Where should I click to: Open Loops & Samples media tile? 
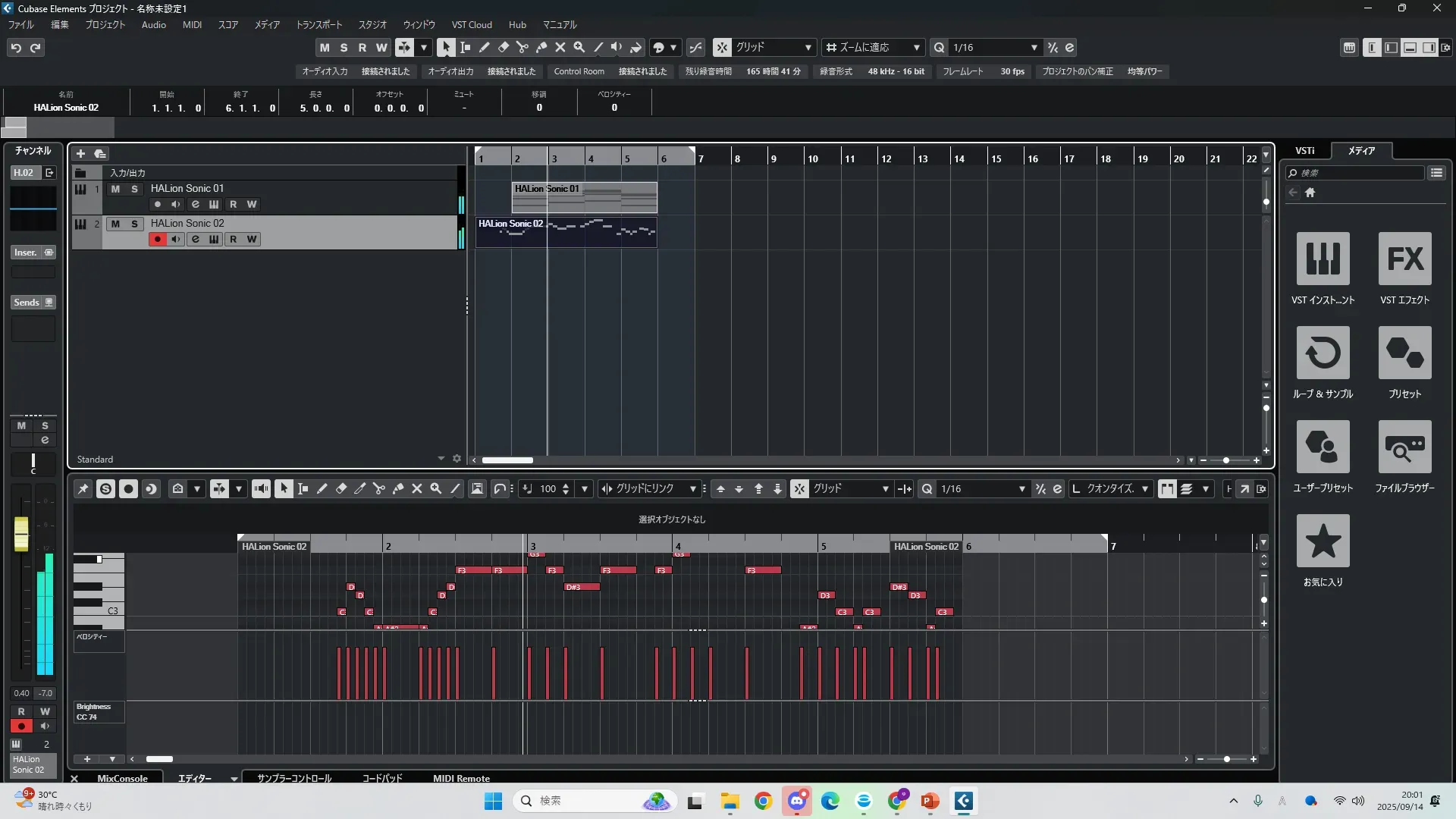1323,353
